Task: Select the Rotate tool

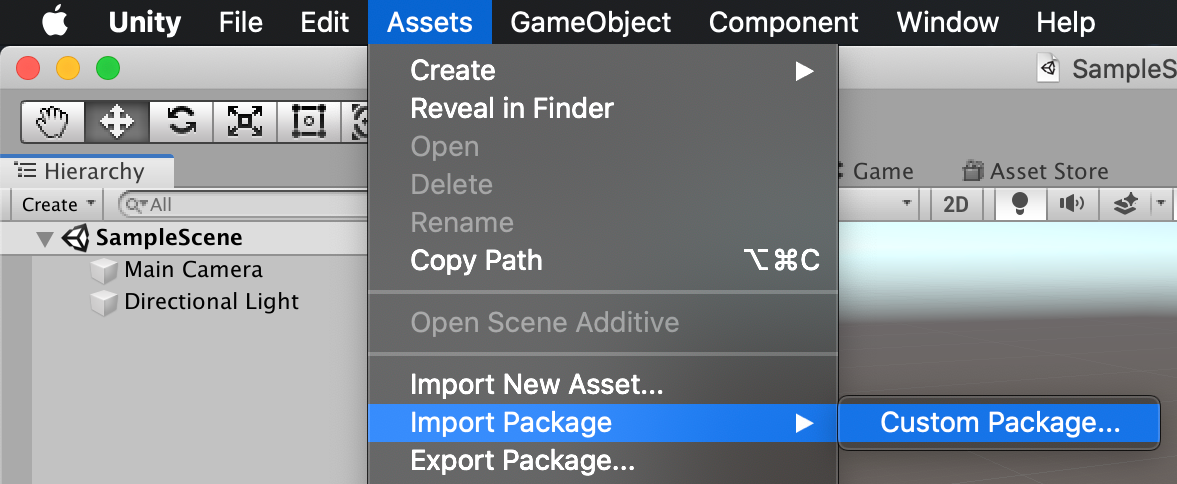Action: click(x=181, y=122)
